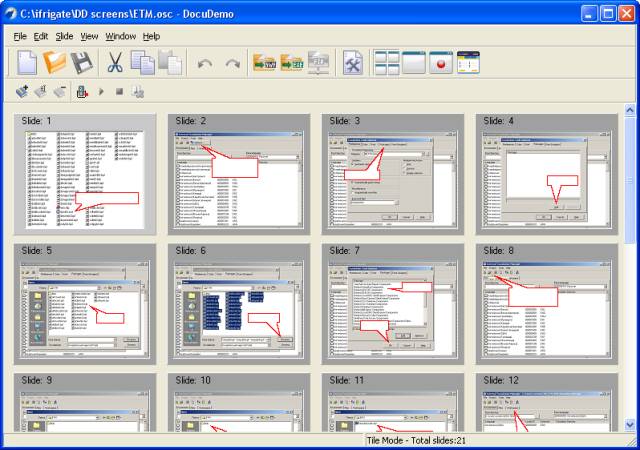Image resolution: width=640 pixels, height=450 pixels.
Task: Select the Slide 2 thumbnail
Action: (x=239, y=174)
